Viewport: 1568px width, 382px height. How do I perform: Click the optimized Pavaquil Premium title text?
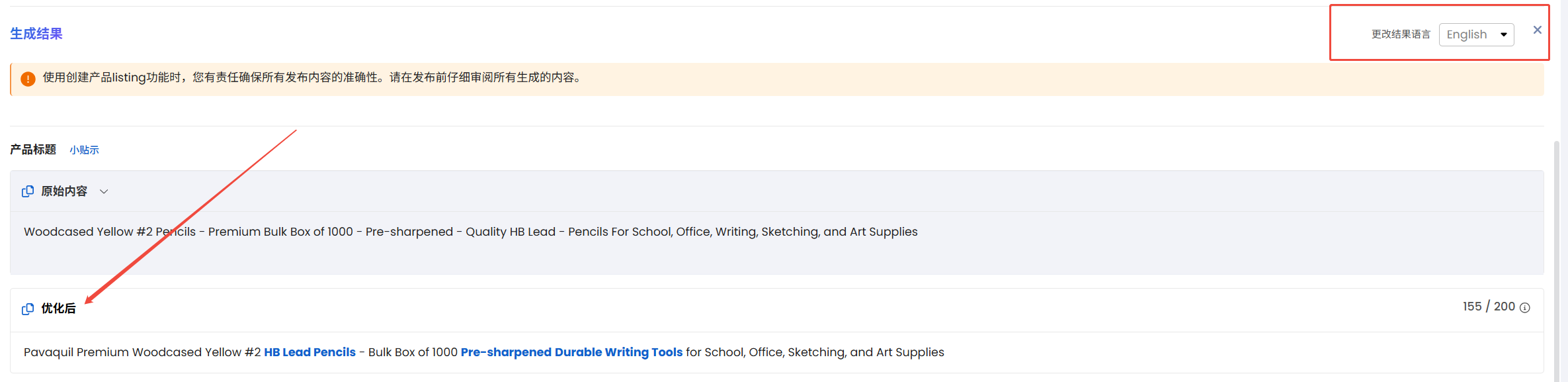(484, 352)
